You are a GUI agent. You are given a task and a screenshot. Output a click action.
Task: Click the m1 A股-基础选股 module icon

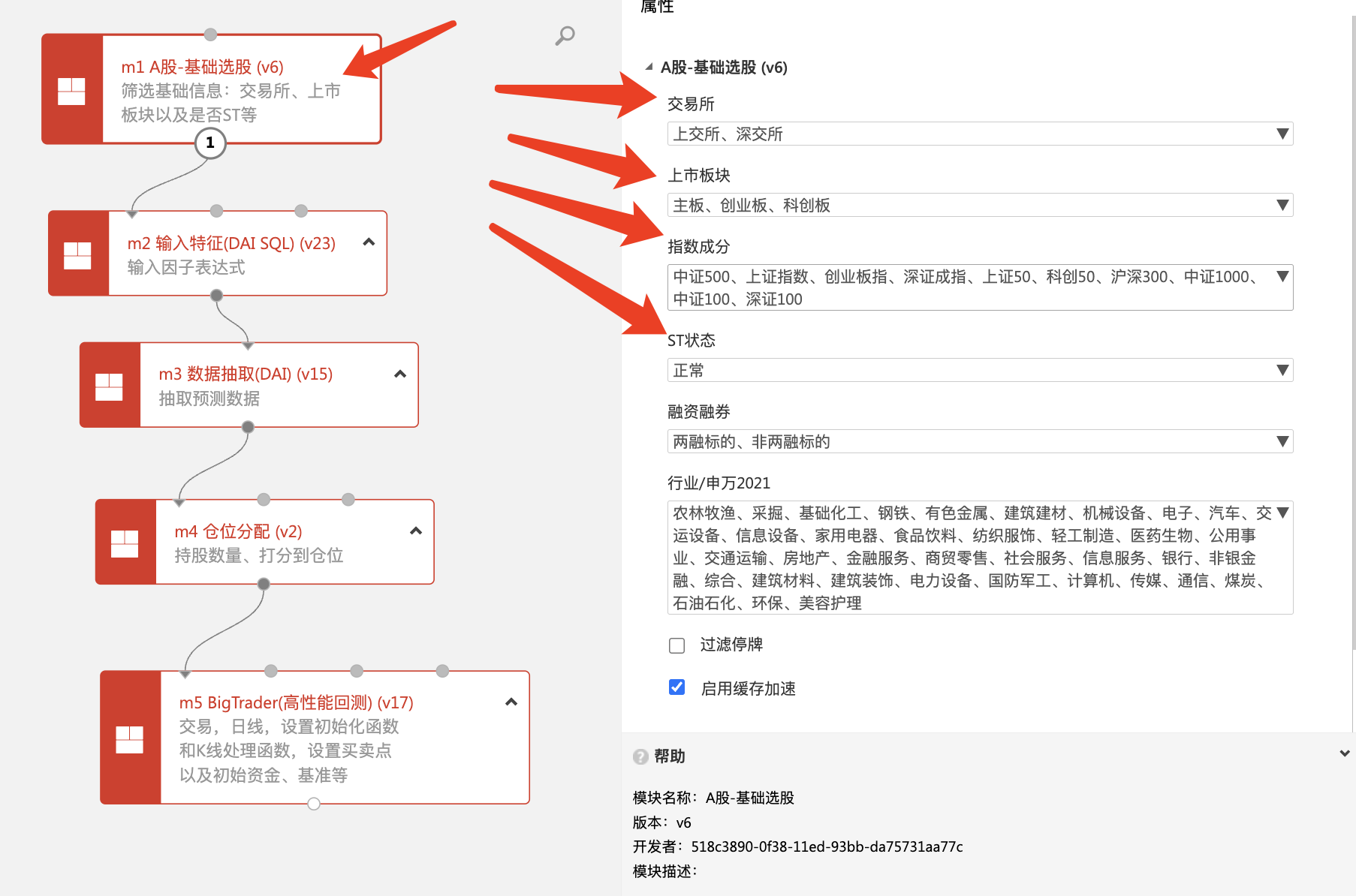click(72, 91)
